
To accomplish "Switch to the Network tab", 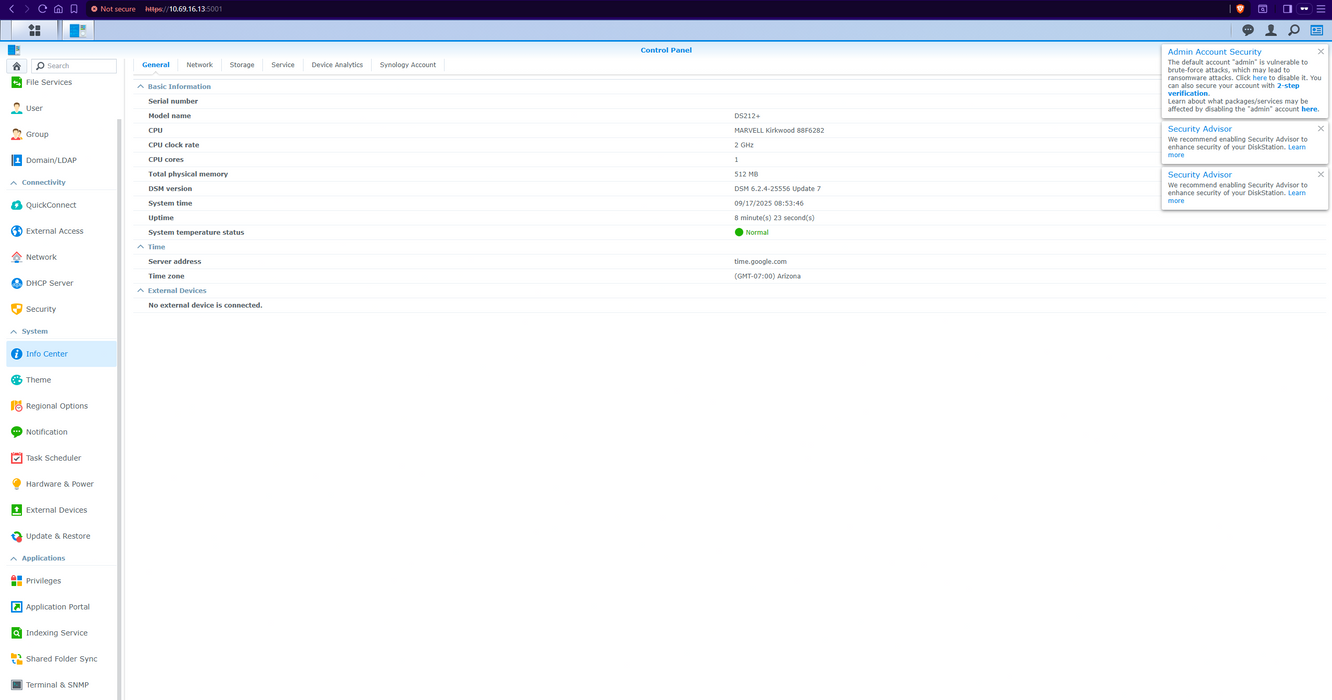I will pyautogui.click(x=200, y=65).
